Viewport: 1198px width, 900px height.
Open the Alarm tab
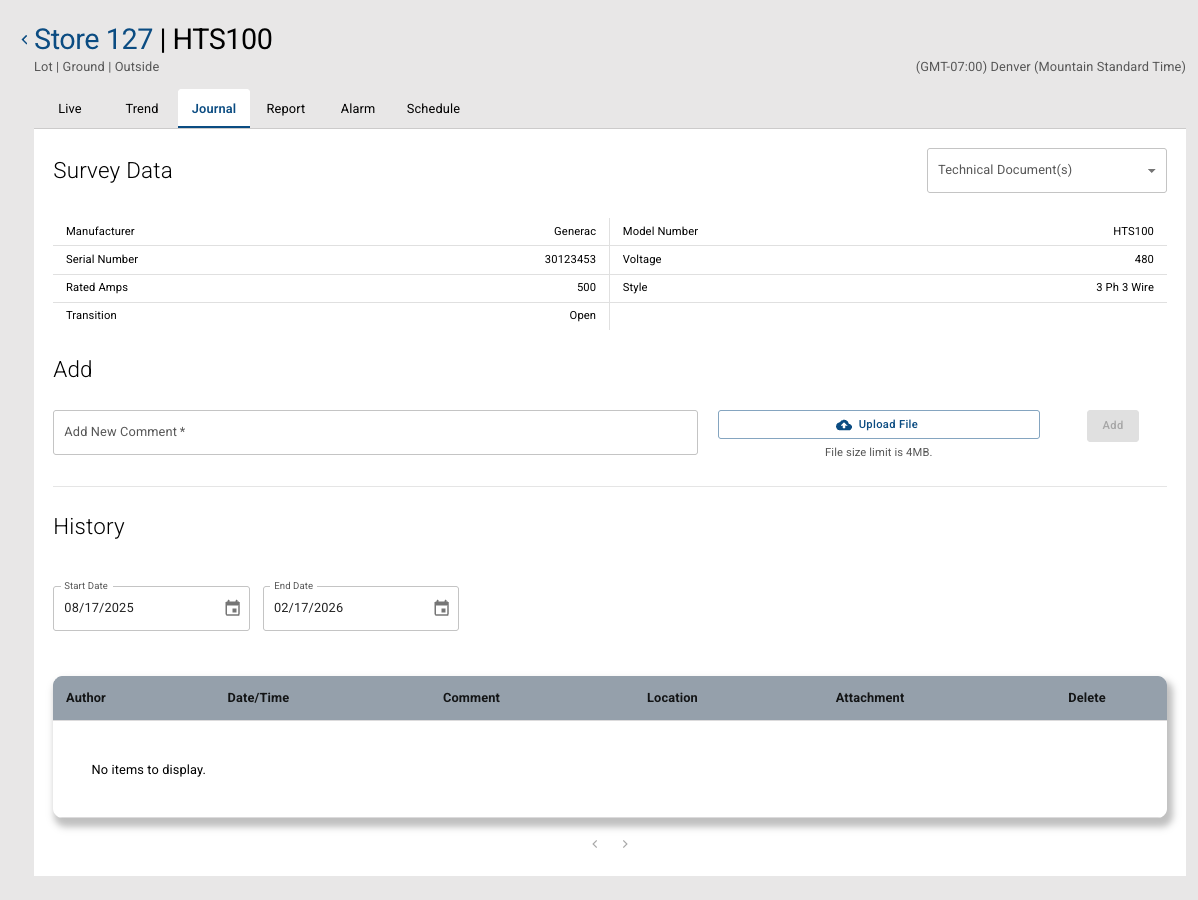pyautogui.click(x=358, y=109)
